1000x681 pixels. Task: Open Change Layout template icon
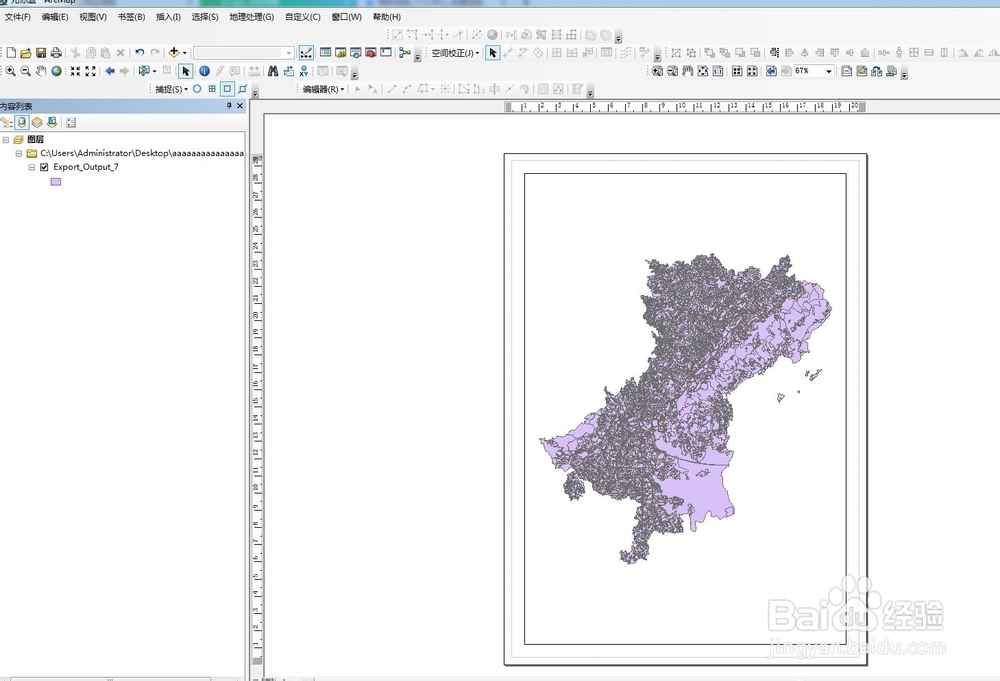[x=877, y=71]
